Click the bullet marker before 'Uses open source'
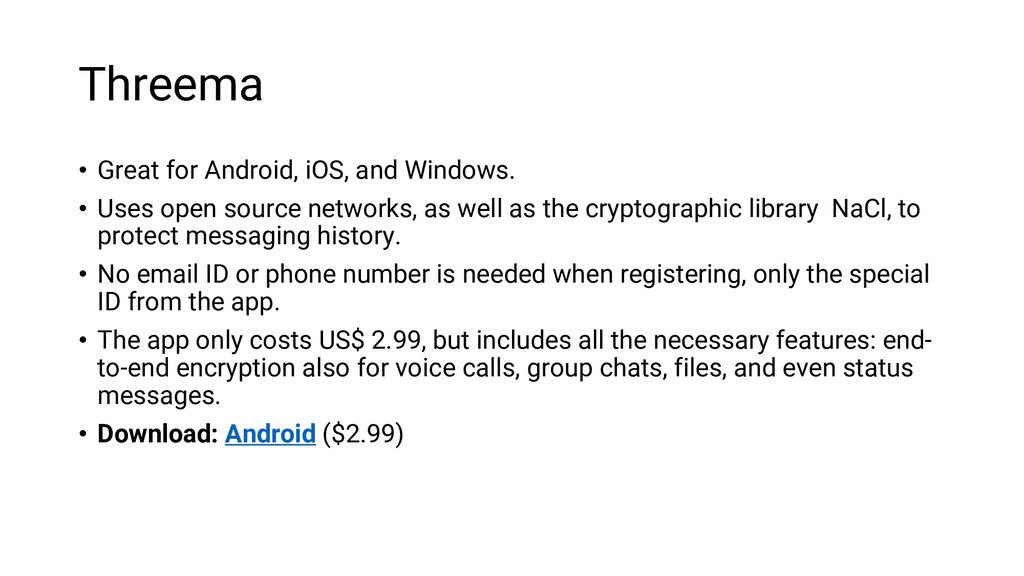Image resolution: width=1024 pixels, height=576 pixels. (83, 209)
